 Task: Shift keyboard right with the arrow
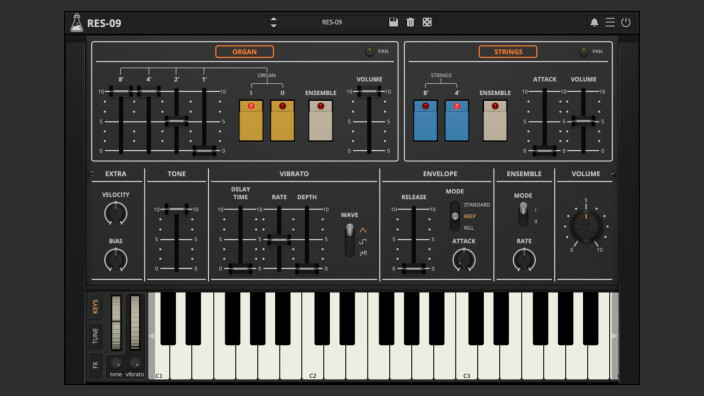(614, 336)
